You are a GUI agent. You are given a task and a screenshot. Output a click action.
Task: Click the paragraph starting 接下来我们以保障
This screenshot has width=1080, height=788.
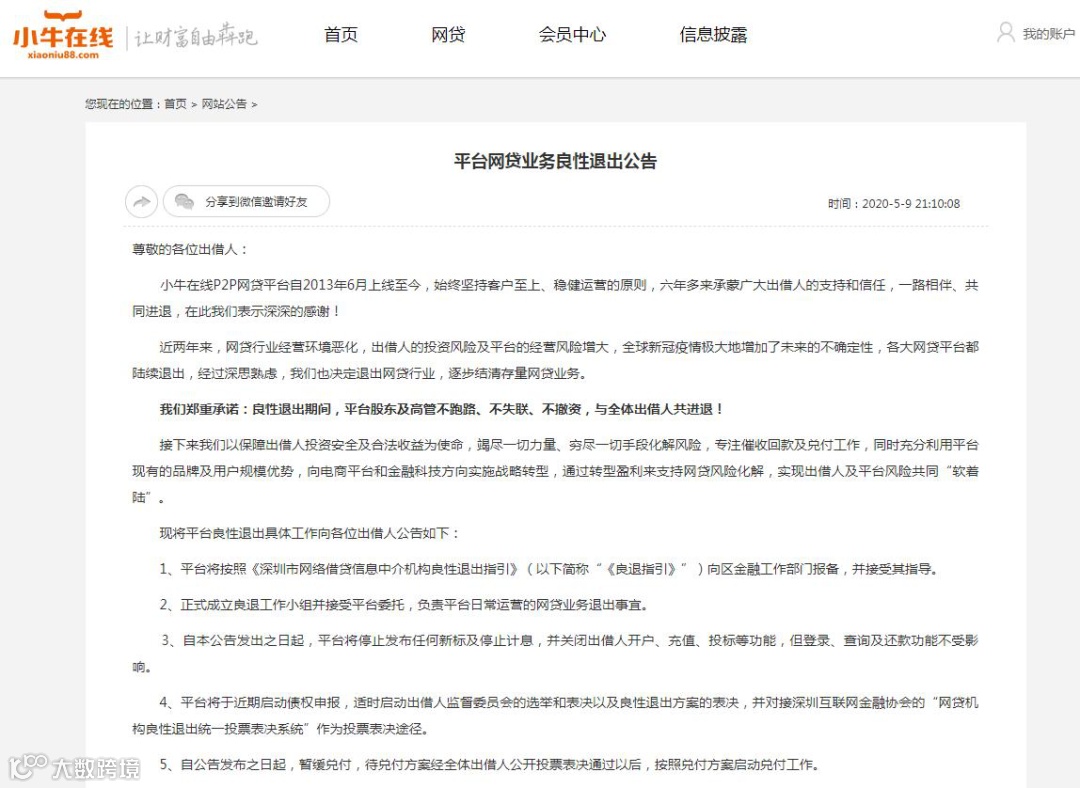point(555,471)
